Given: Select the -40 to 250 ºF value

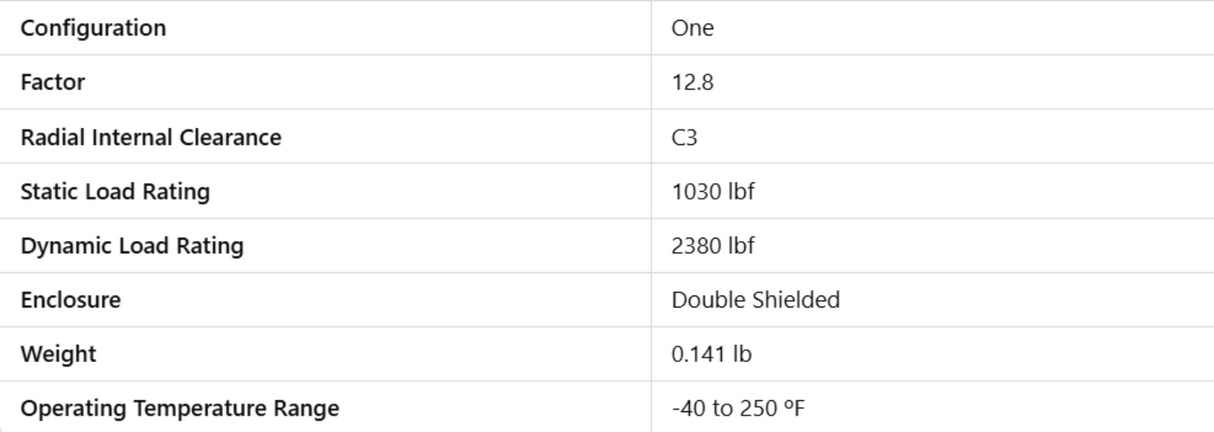Looking at the screenshot, I should pos(738,408).
